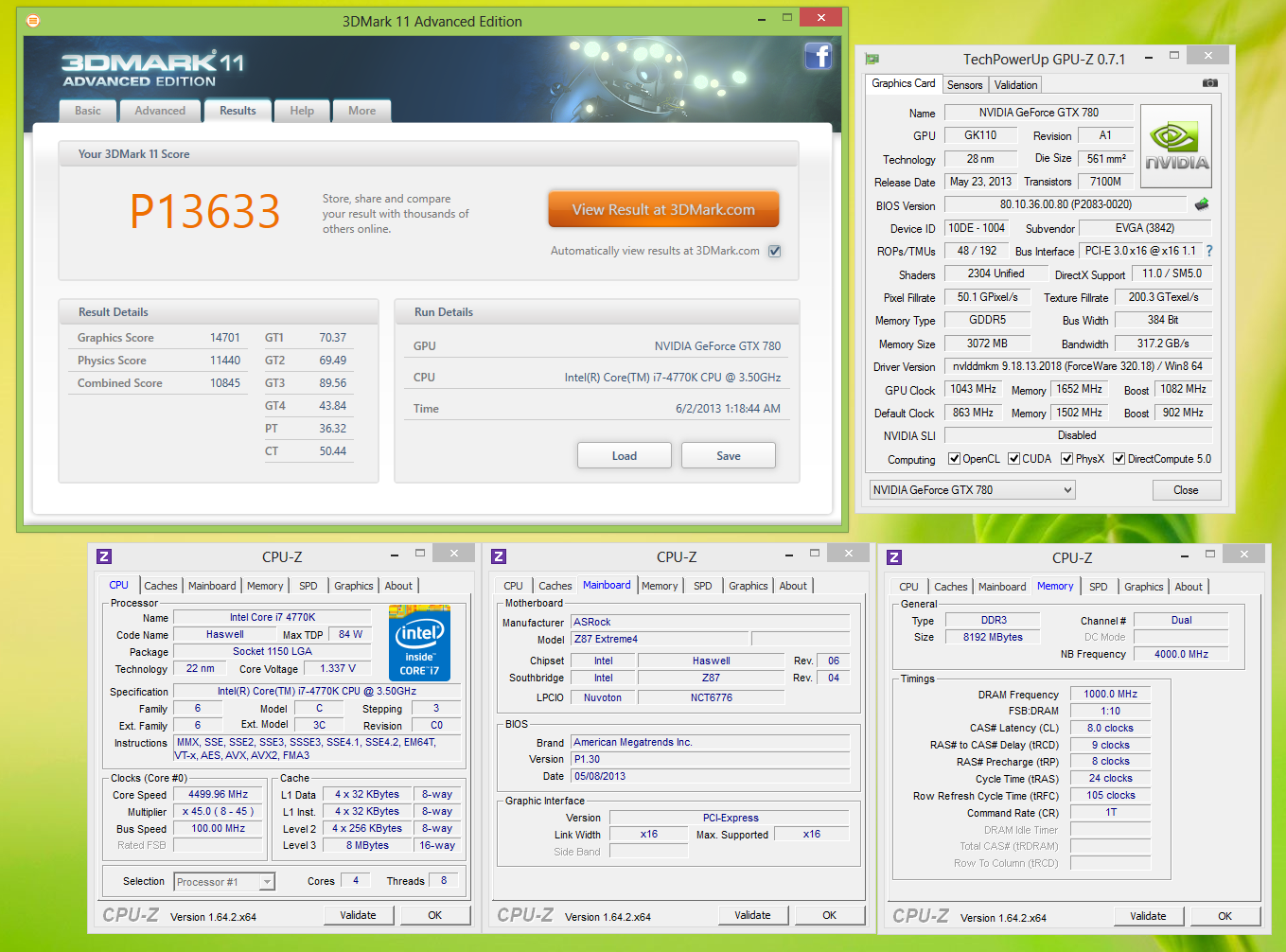The image size is (1286, 952).
Task: Click the Driver Version field in GPU-Z
Action: click(1078, 366)
